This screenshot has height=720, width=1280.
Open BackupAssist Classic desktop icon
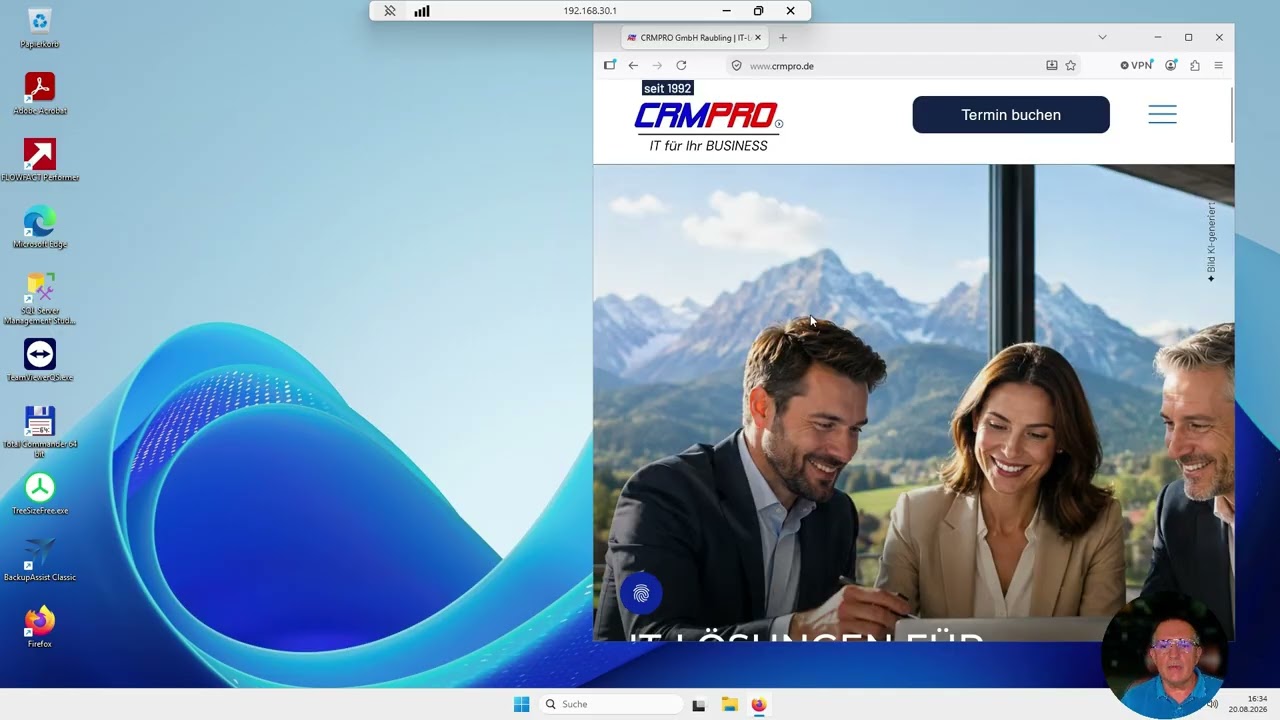(40, 560)
